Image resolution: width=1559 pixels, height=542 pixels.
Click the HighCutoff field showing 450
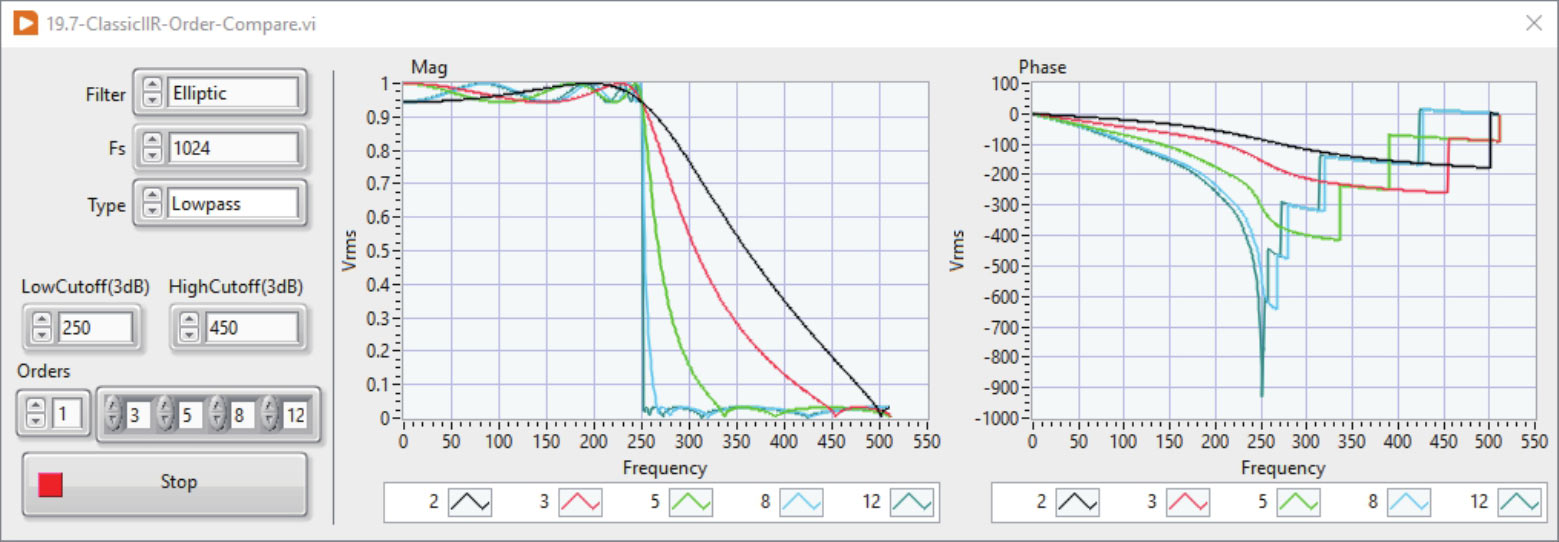tap(250, 327)
